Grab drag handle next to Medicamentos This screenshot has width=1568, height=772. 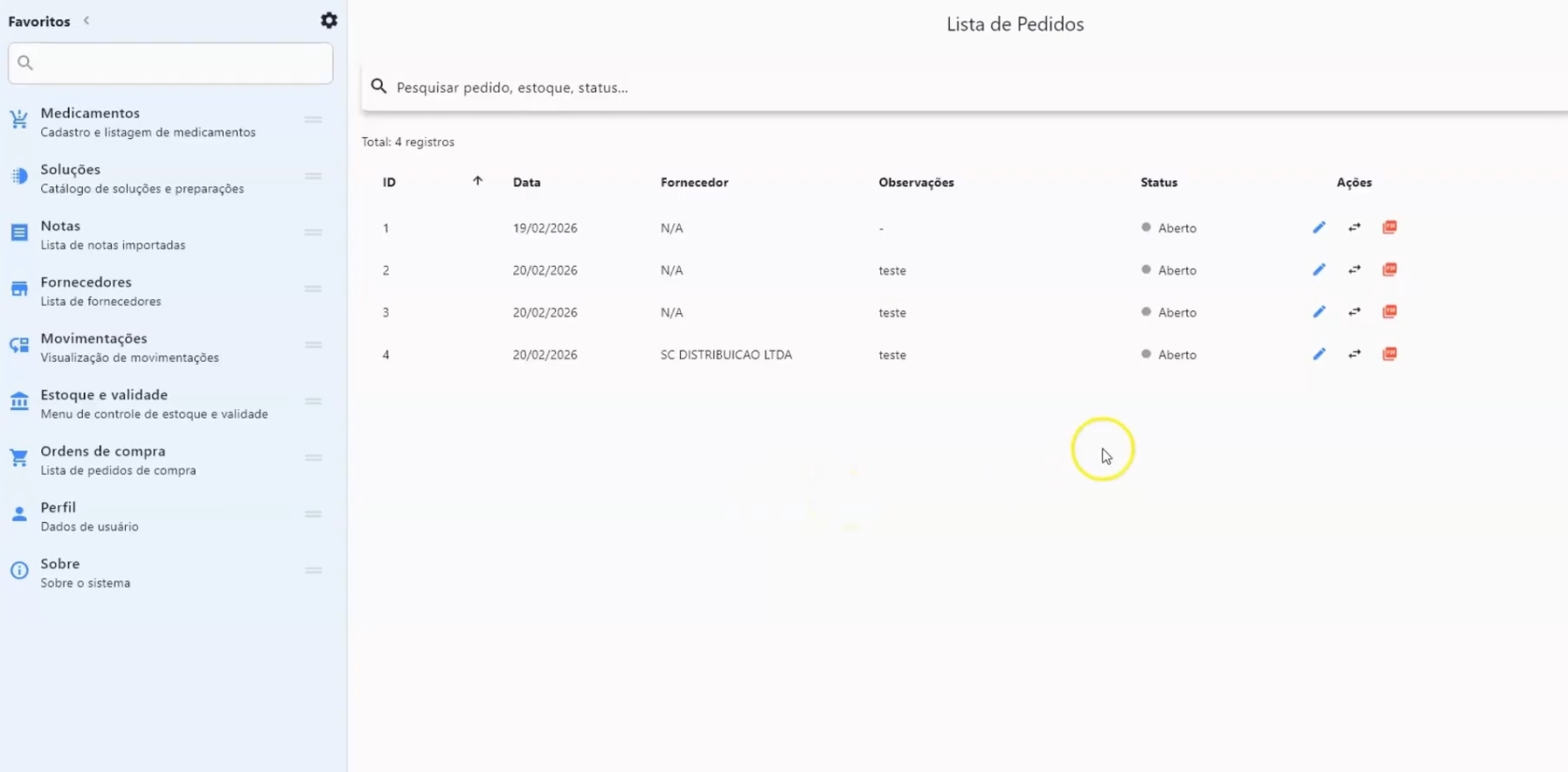313,120
